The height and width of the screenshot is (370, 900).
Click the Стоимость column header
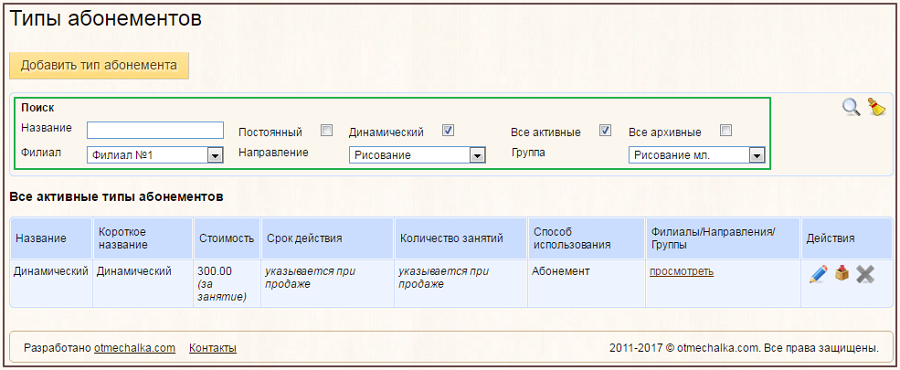[x=227, y=238]
